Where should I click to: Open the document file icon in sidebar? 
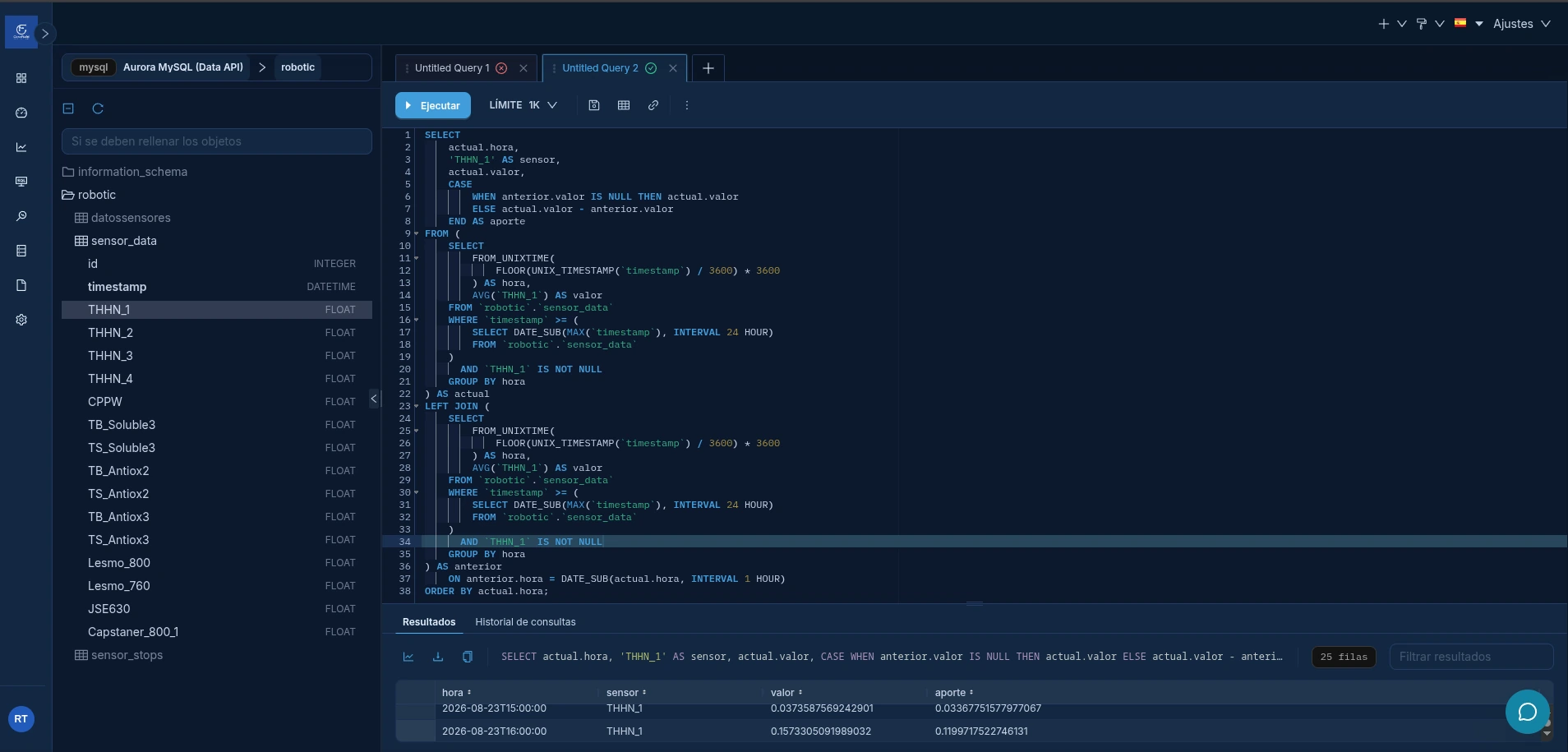coord(21,285)
